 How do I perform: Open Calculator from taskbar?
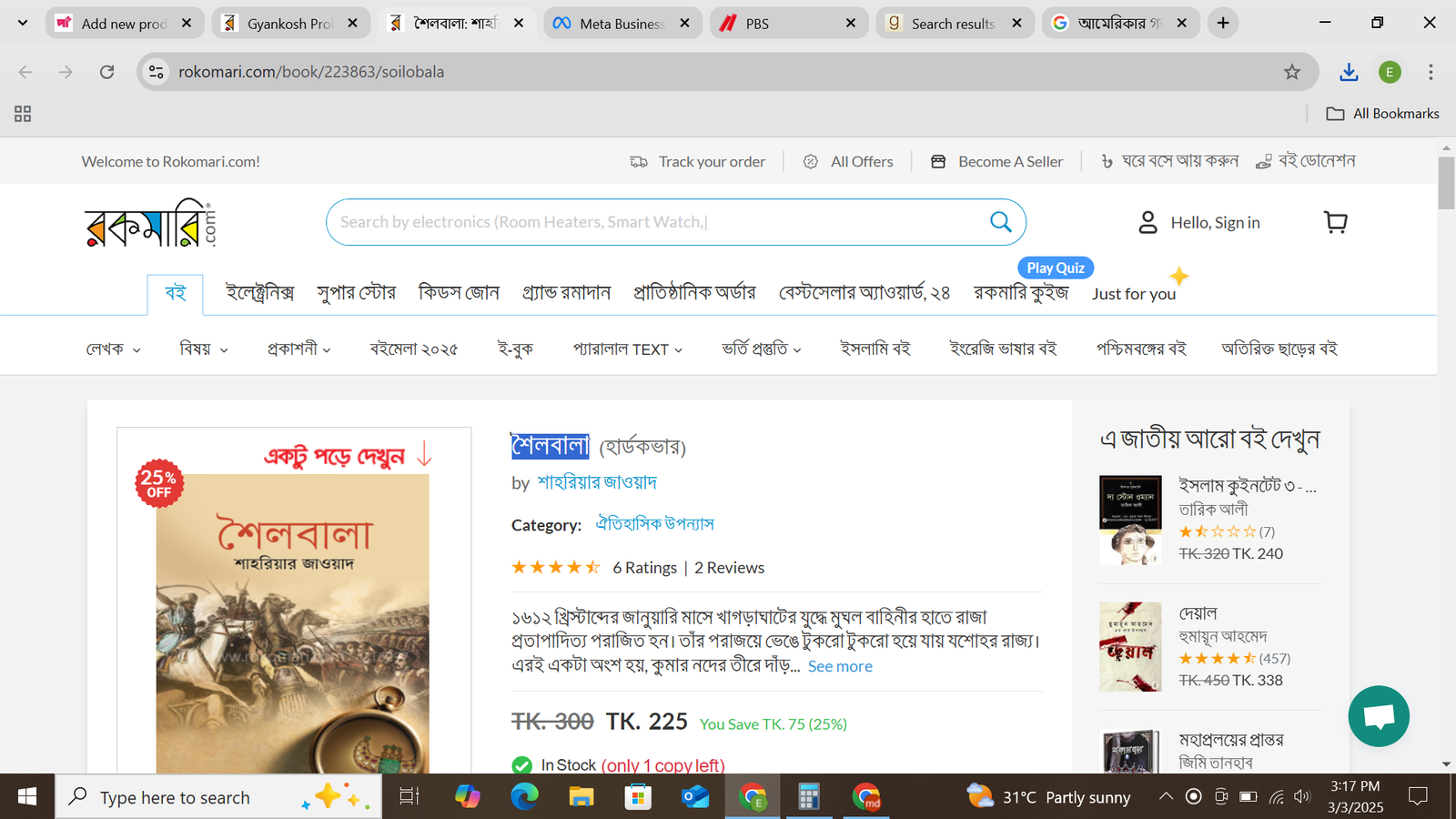coord(808,797)
